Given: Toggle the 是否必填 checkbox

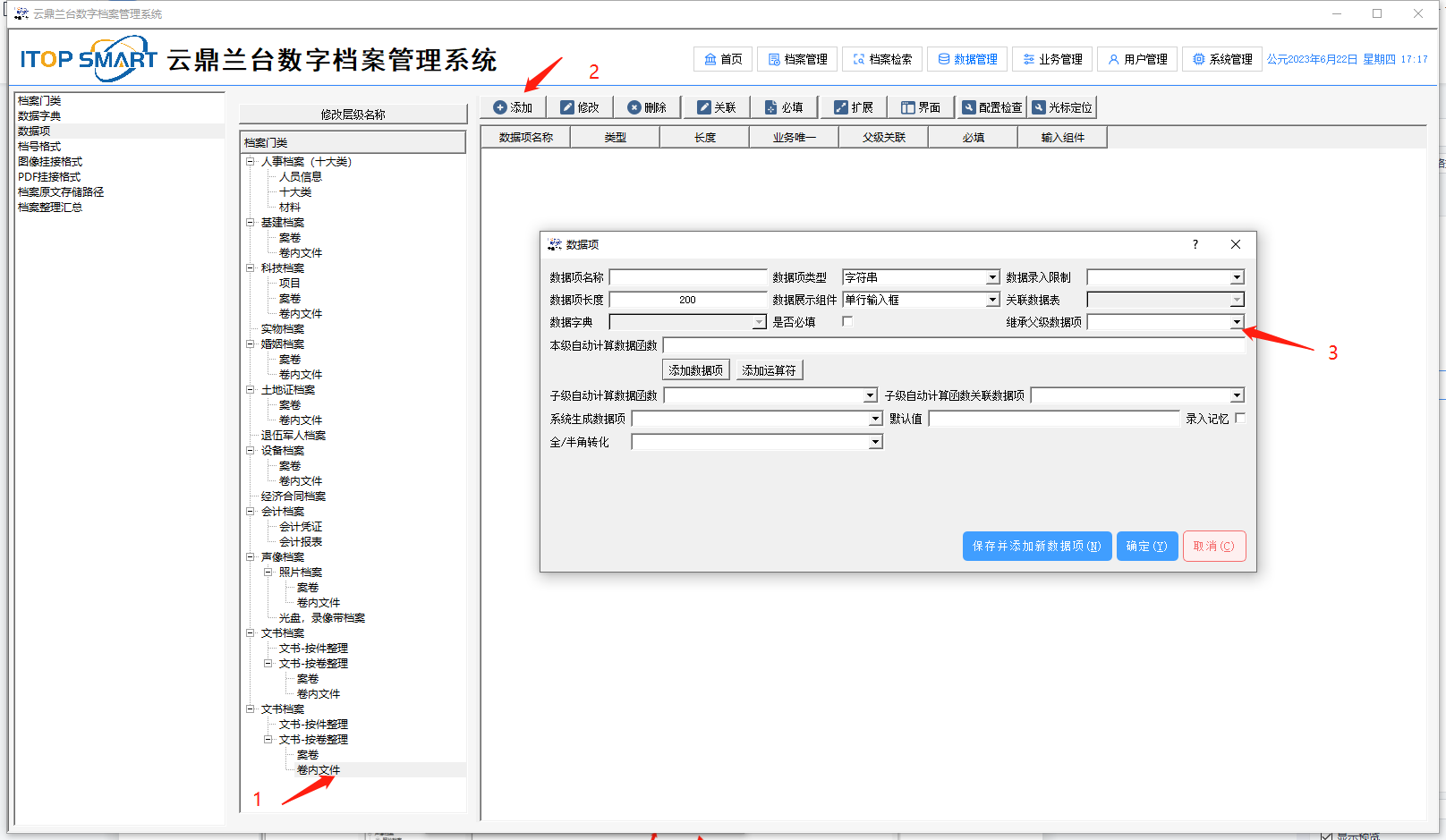Looking at the screenshot, I should [x=847, y=321].
